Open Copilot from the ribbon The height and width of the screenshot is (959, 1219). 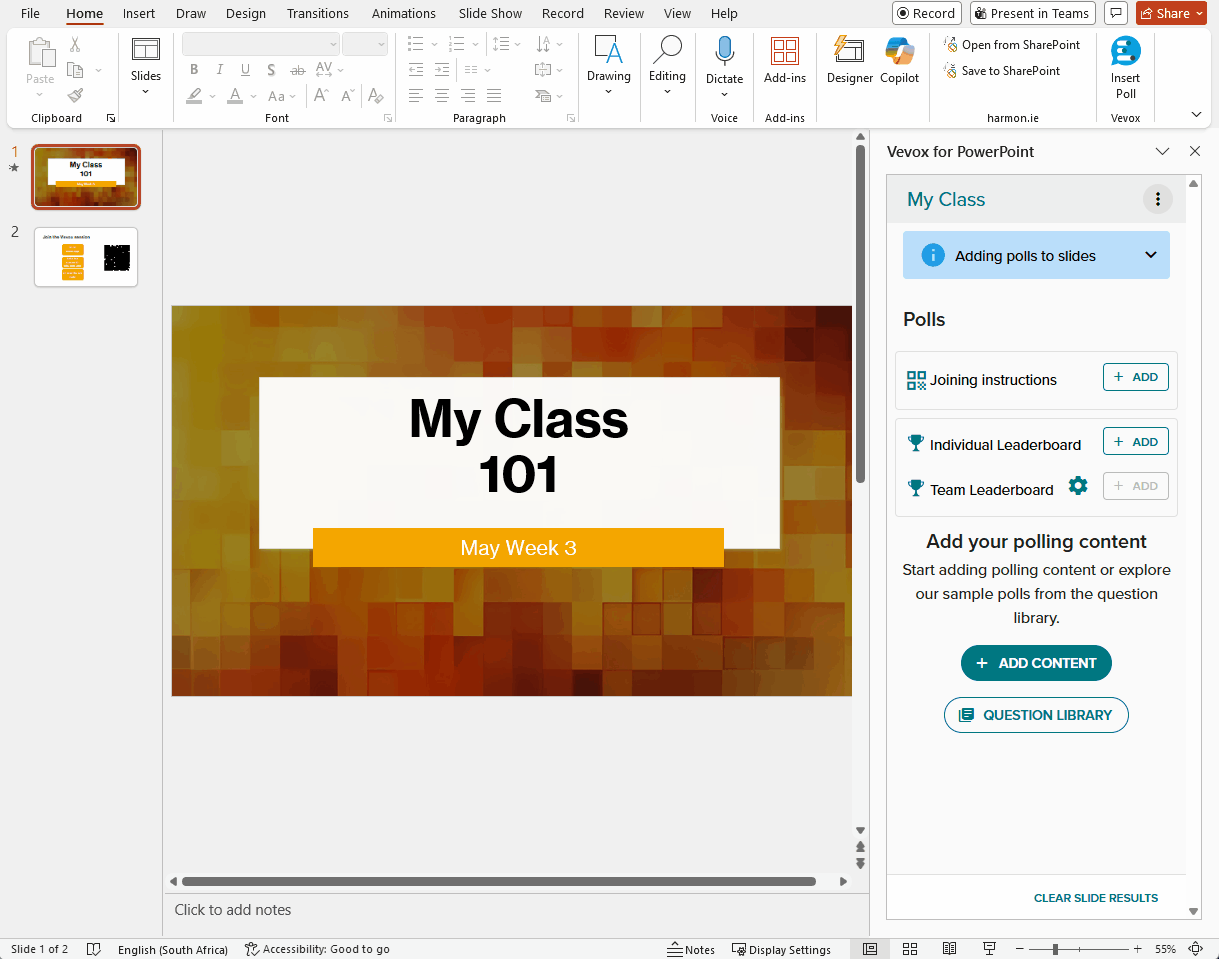(898, 62)
